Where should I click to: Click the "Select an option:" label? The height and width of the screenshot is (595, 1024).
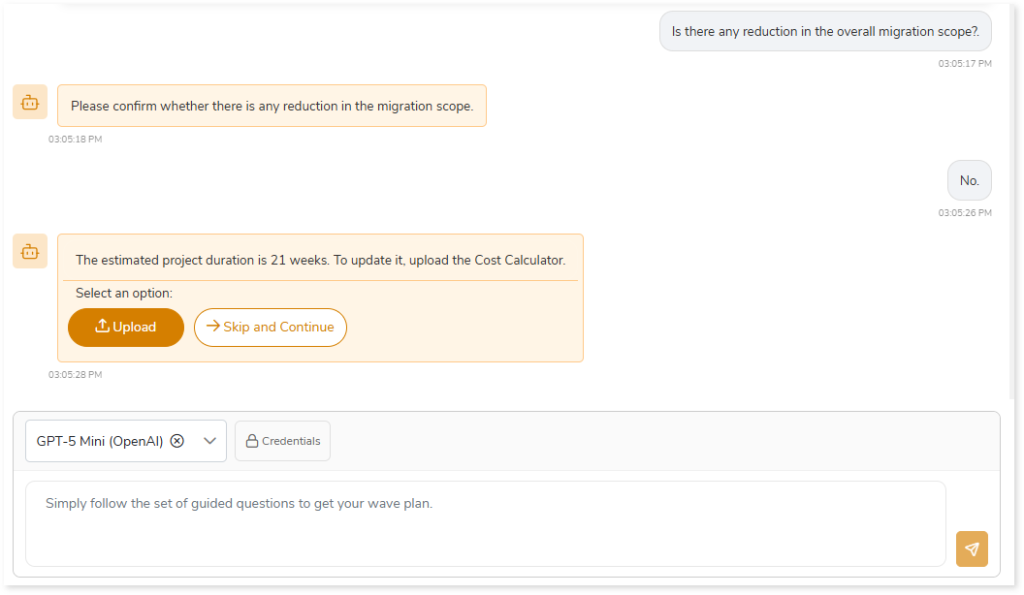click(124, 294)
